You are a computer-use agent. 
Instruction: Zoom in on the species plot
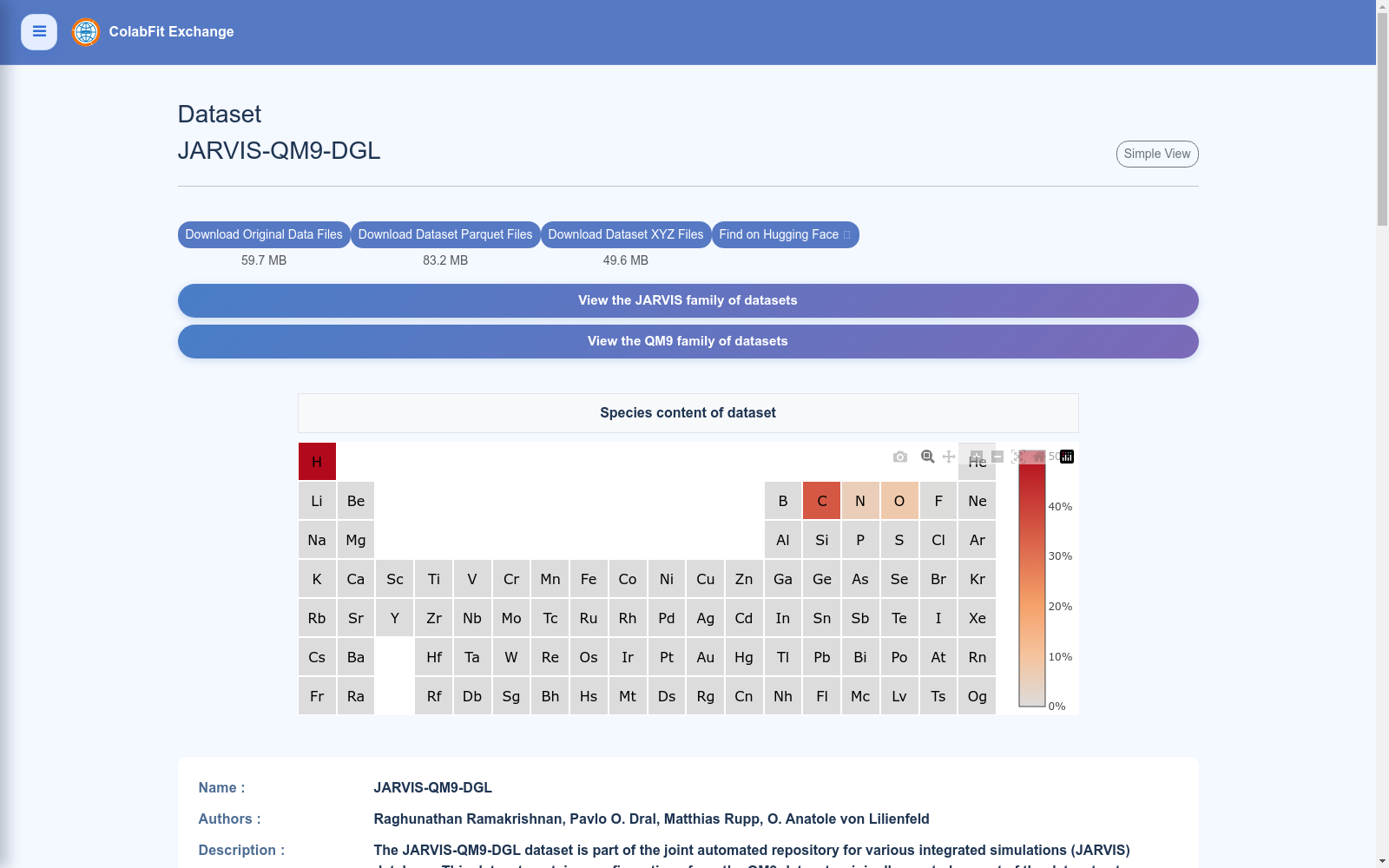click(977, 457)
